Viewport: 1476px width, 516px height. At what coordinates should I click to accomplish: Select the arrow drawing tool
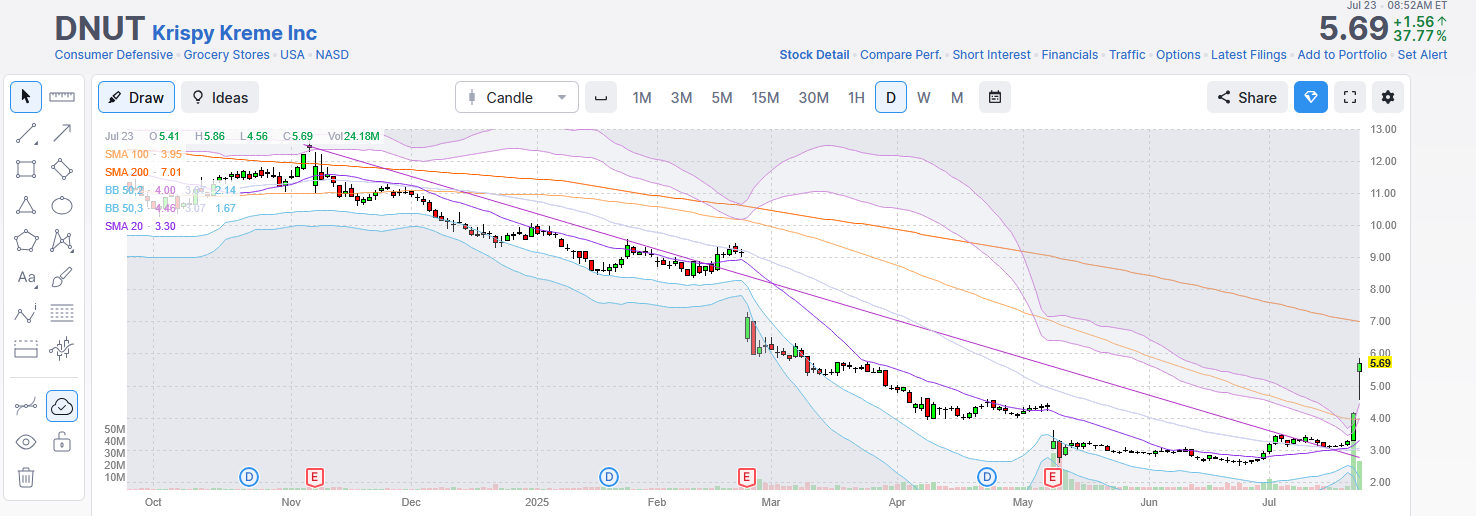[62, 133]
